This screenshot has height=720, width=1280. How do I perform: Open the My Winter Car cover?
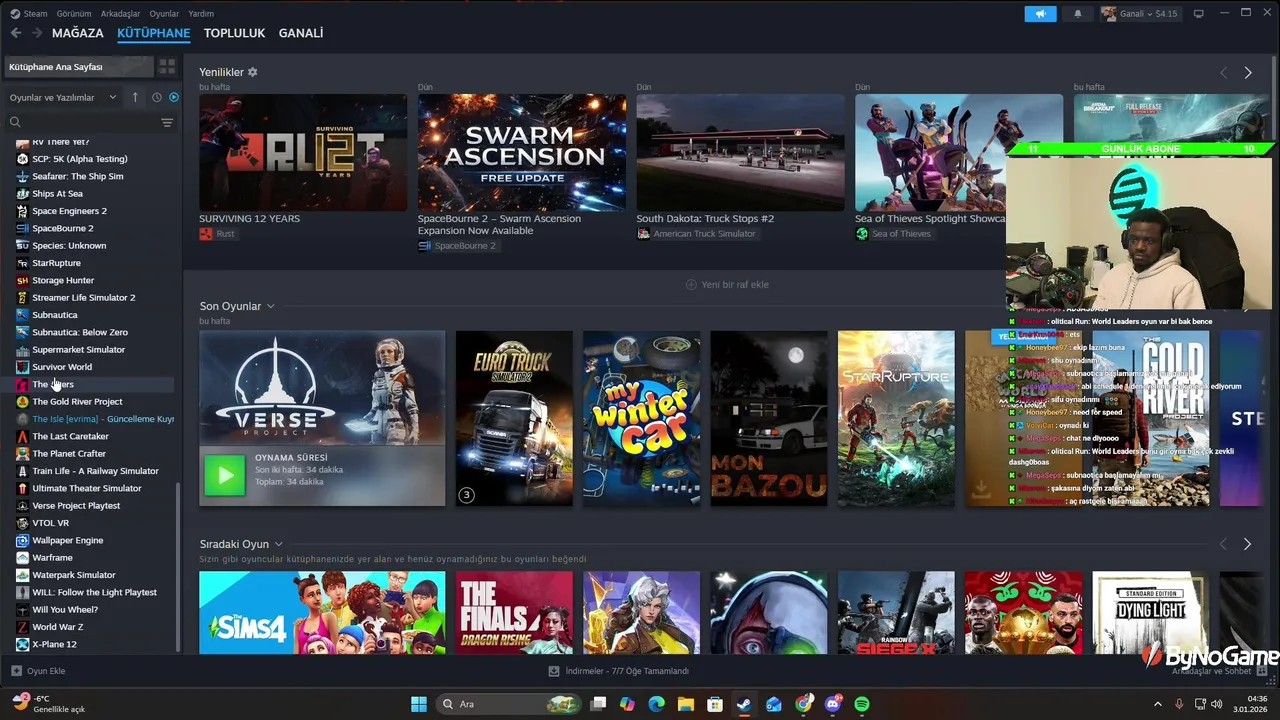642,418
